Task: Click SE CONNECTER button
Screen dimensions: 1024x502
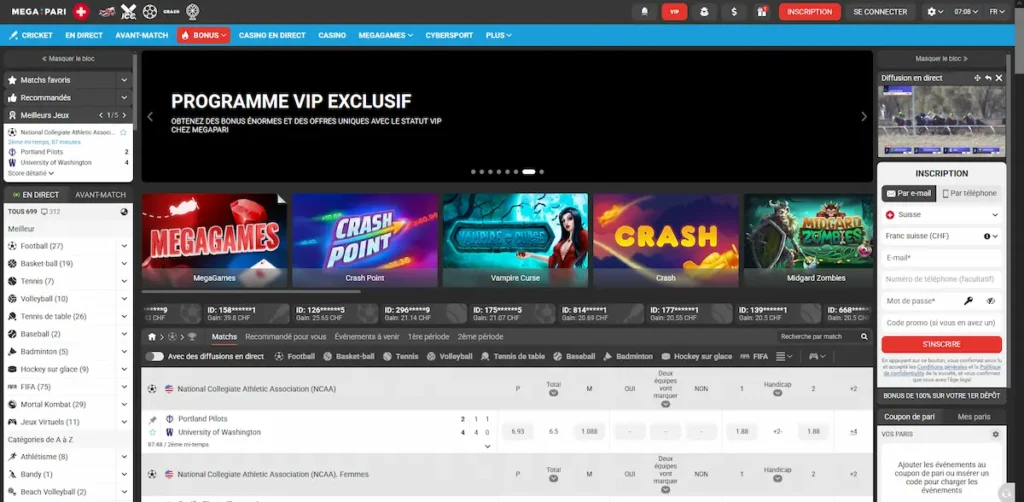Action: (880, 12)
